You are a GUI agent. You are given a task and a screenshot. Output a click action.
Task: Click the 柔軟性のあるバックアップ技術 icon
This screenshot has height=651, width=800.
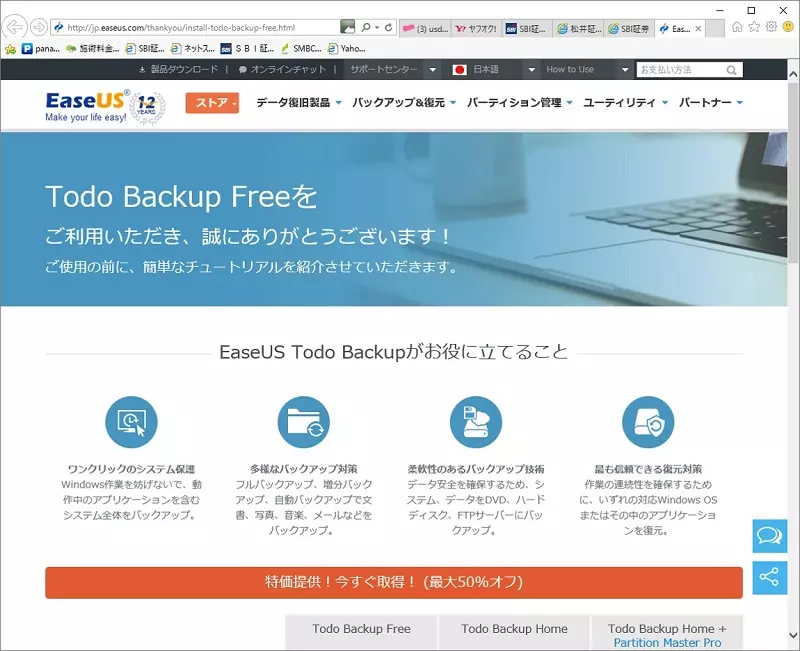476,422
